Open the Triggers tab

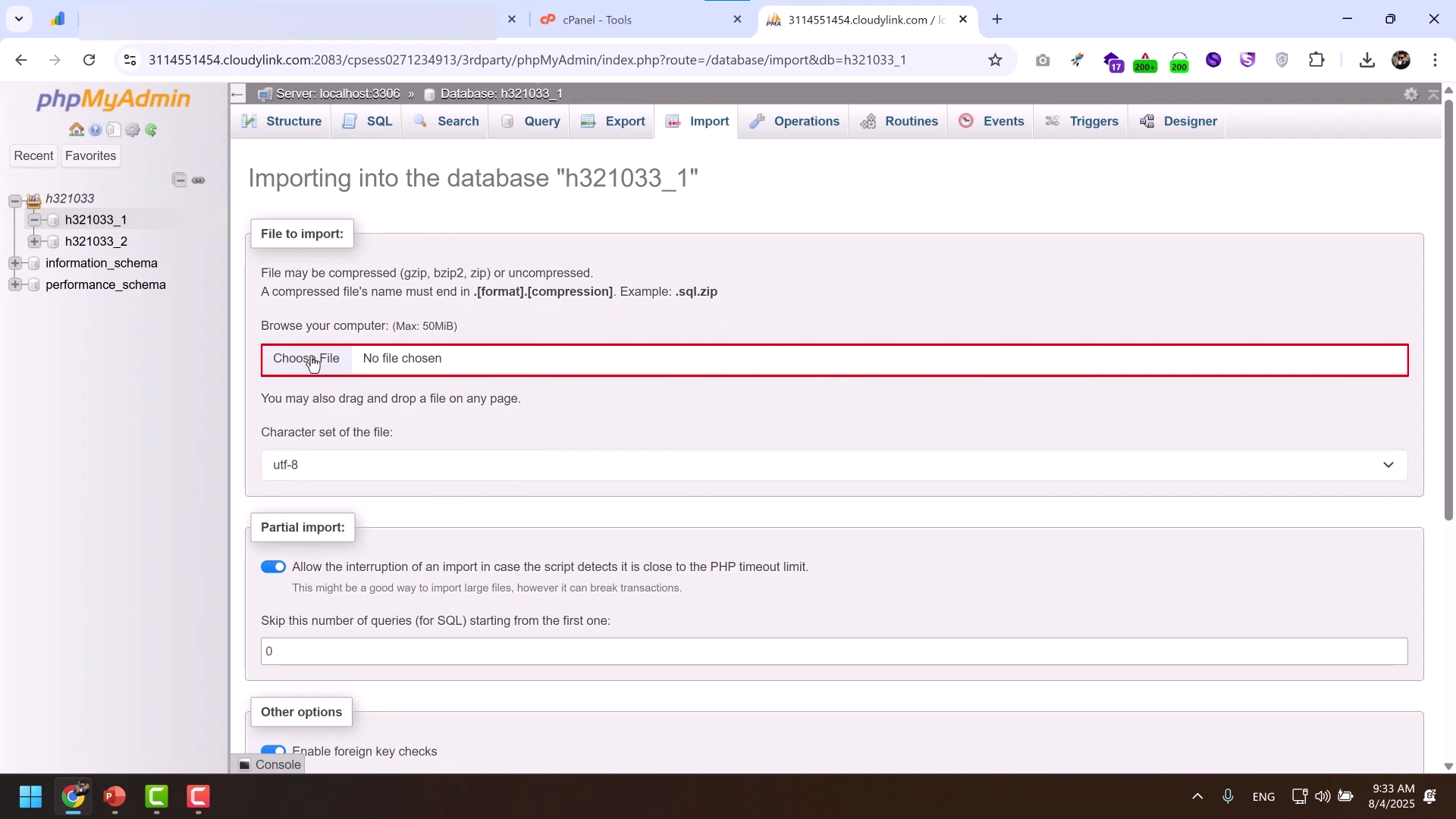pyautogui.click(x=1082, y=122)
